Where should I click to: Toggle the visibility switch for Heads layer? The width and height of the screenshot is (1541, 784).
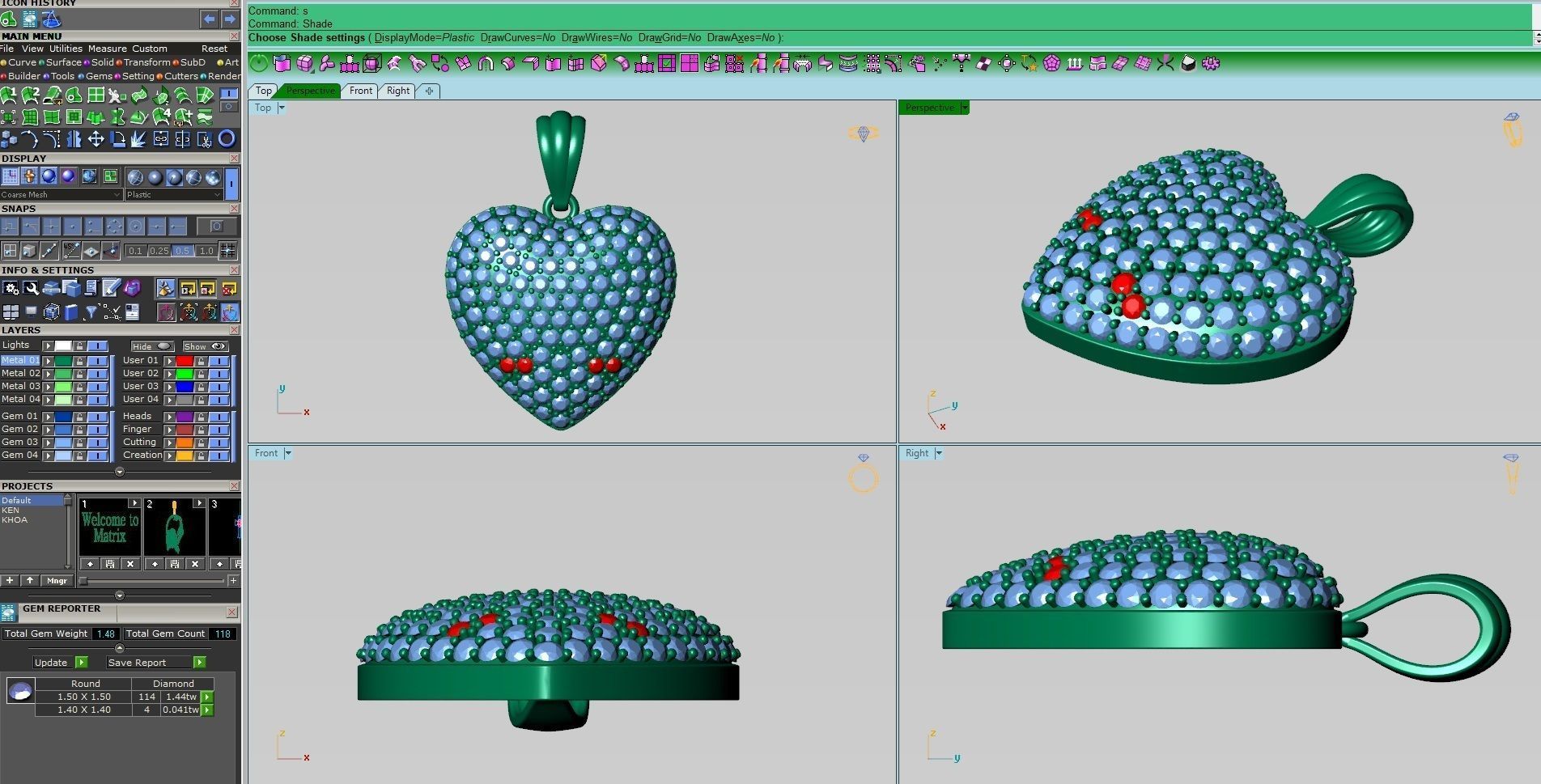coord(219,417)
